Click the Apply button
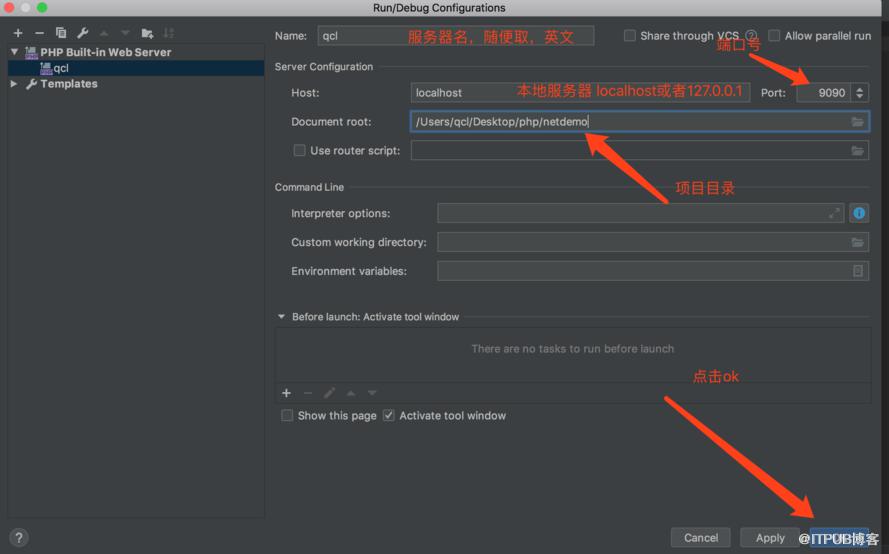The height and width of the screenshot is (554, 889). 770,538
